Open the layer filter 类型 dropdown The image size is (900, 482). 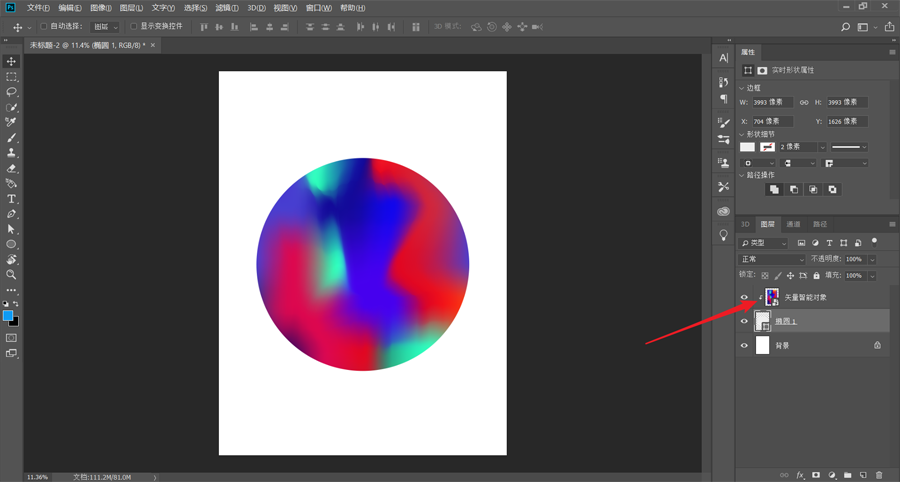[x=764, y=243]
